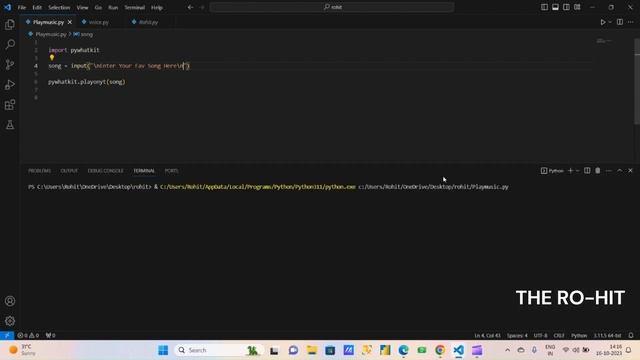Open terminal panel More Actions ellipsis
640x360 pixels.
[x=609, y=171]
